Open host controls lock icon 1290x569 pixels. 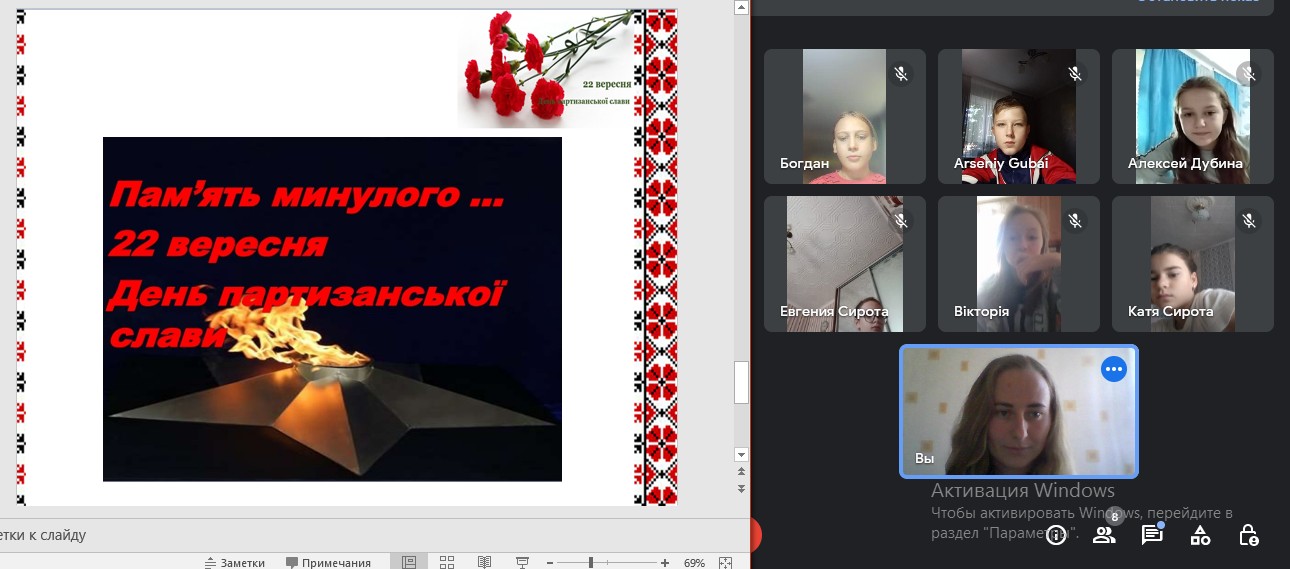tap(1248, 535)
